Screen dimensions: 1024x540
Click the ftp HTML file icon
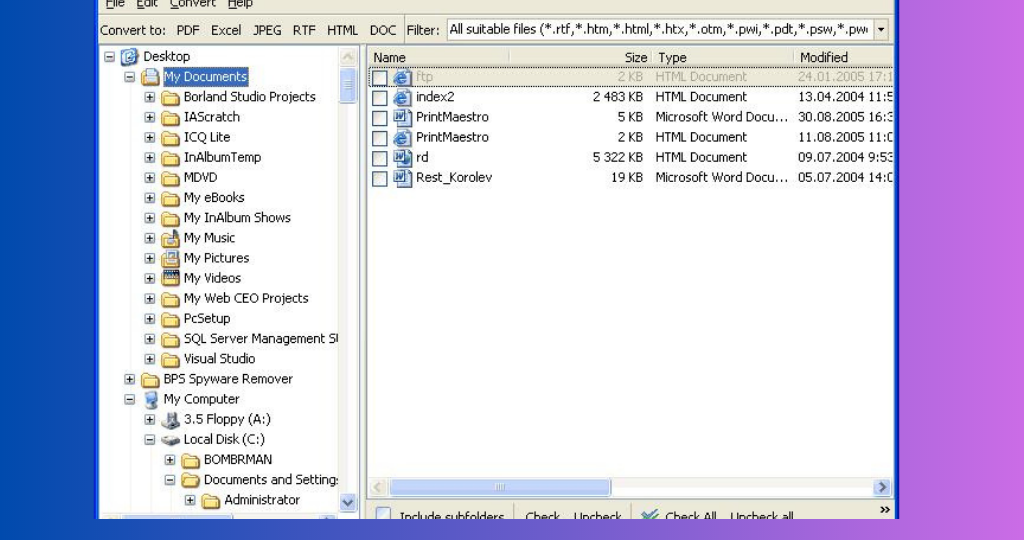(x=402, y=78)
